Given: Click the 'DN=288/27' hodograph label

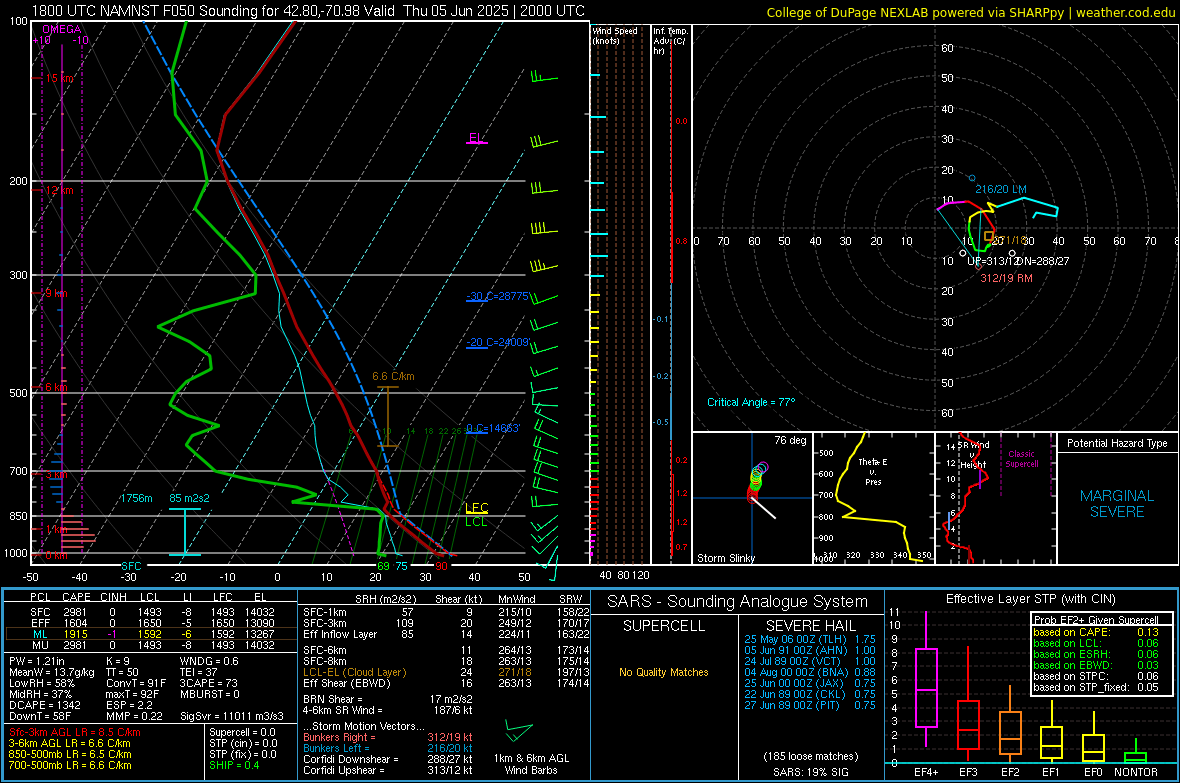Looking at the screenshot, I should point(1042,261).
